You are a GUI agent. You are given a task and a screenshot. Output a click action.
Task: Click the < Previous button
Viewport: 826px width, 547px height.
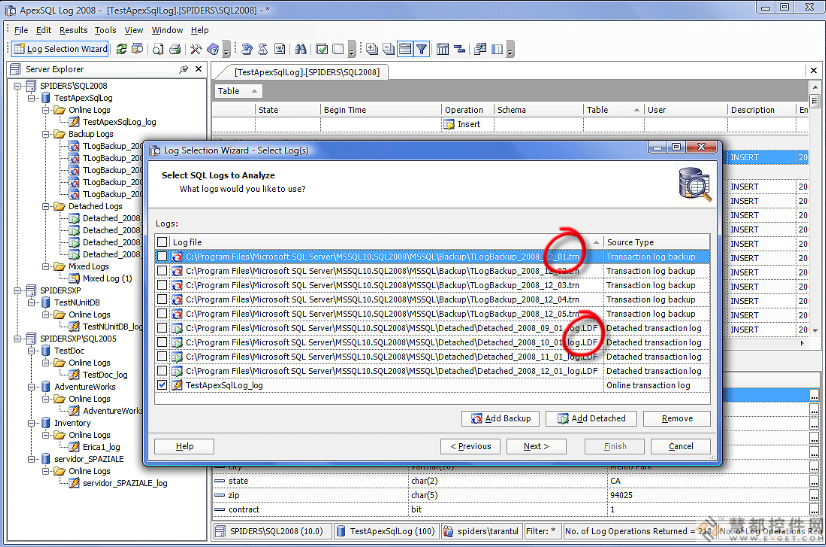[x=470, y=446]
